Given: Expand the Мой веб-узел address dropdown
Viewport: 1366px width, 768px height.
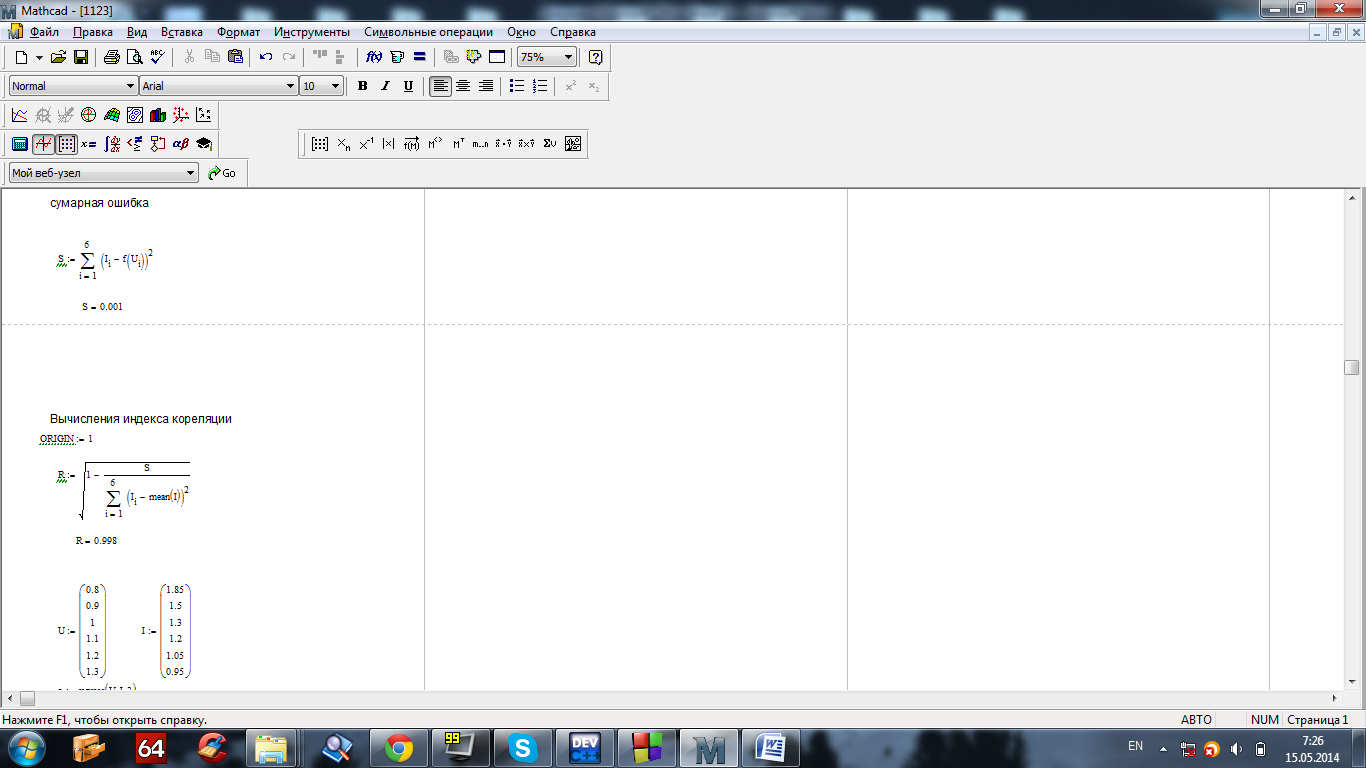Looking at the screenshot, I should pyautogui.click(x=191, y=173).
